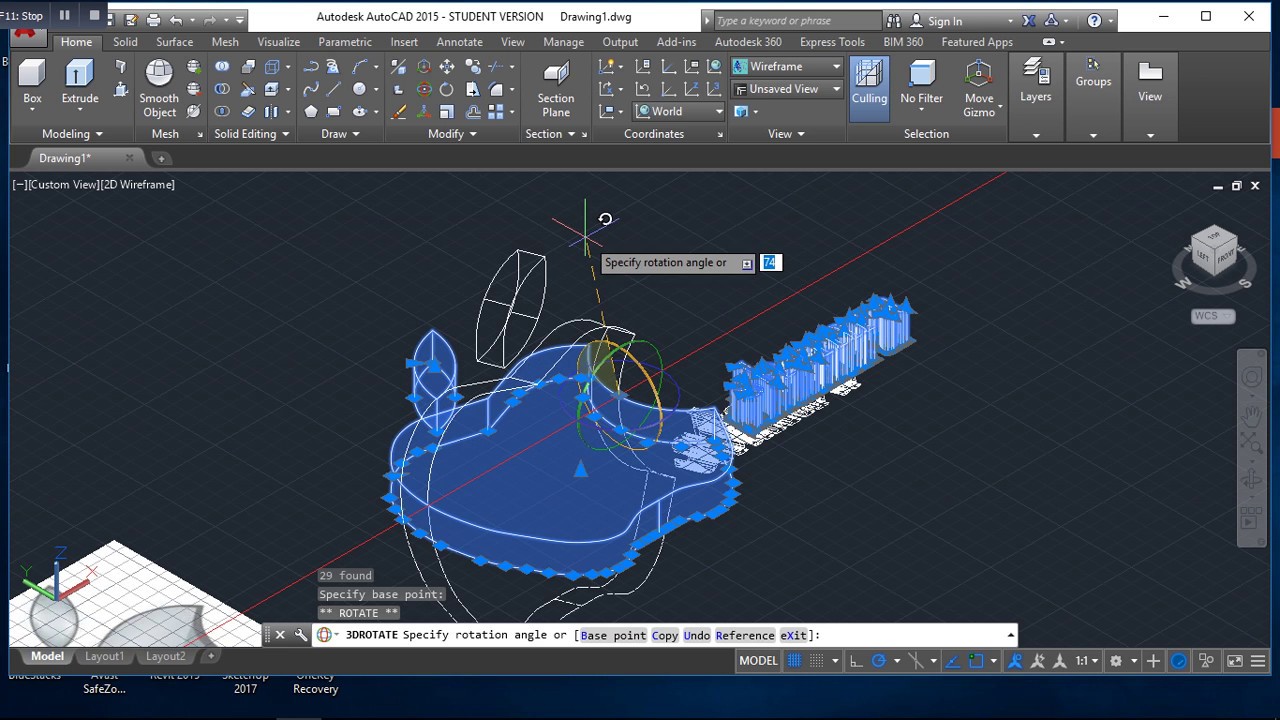Toggle MODEL space button in status bar

[758, 661]
